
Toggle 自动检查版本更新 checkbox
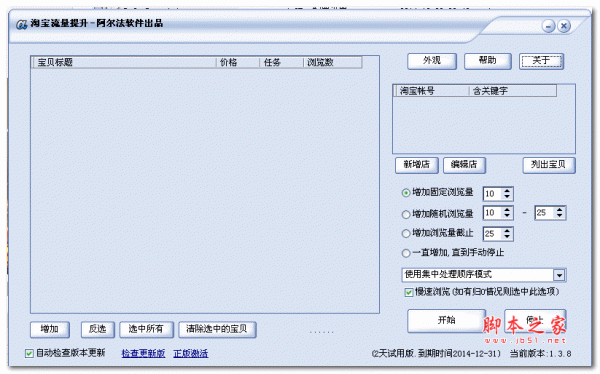click(29, 353)
